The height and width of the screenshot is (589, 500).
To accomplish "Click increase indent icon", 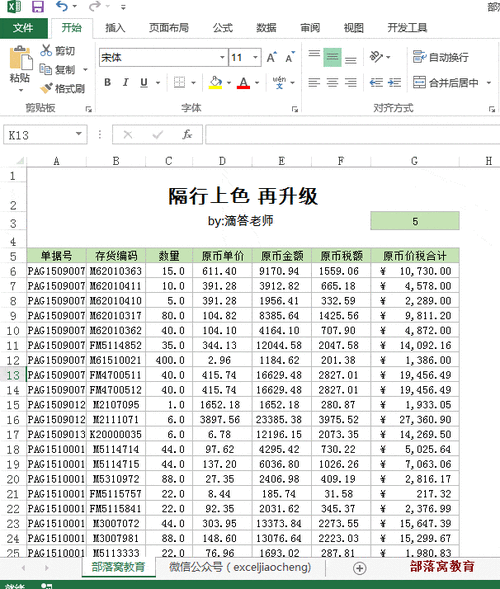I will pyautogui.click(x=394, y=82).
